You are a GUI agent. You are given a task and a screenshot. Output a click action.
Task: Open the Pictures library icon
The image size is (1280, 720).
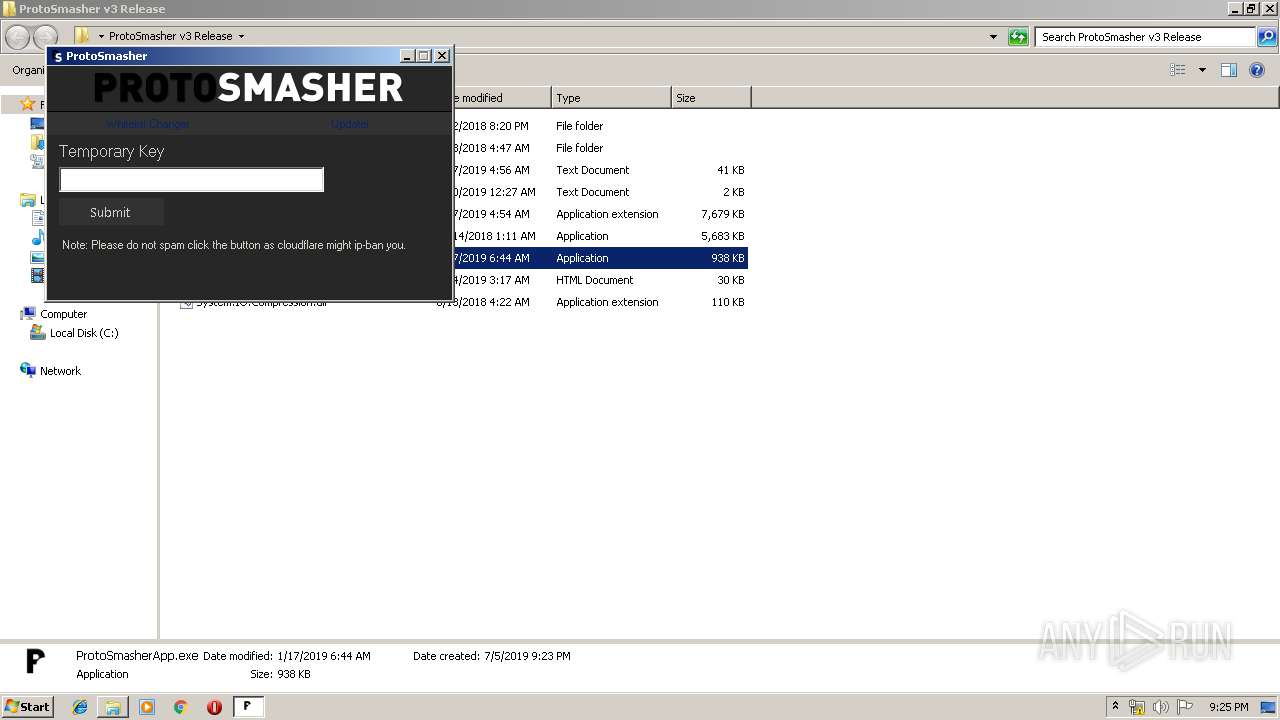(x=38, y=257)
